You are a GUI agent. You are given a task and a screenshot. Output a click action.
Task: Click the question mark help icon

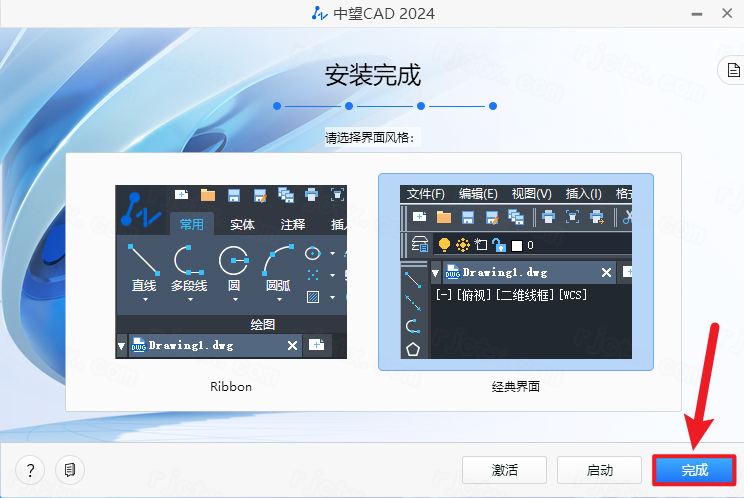pos(31,469)
